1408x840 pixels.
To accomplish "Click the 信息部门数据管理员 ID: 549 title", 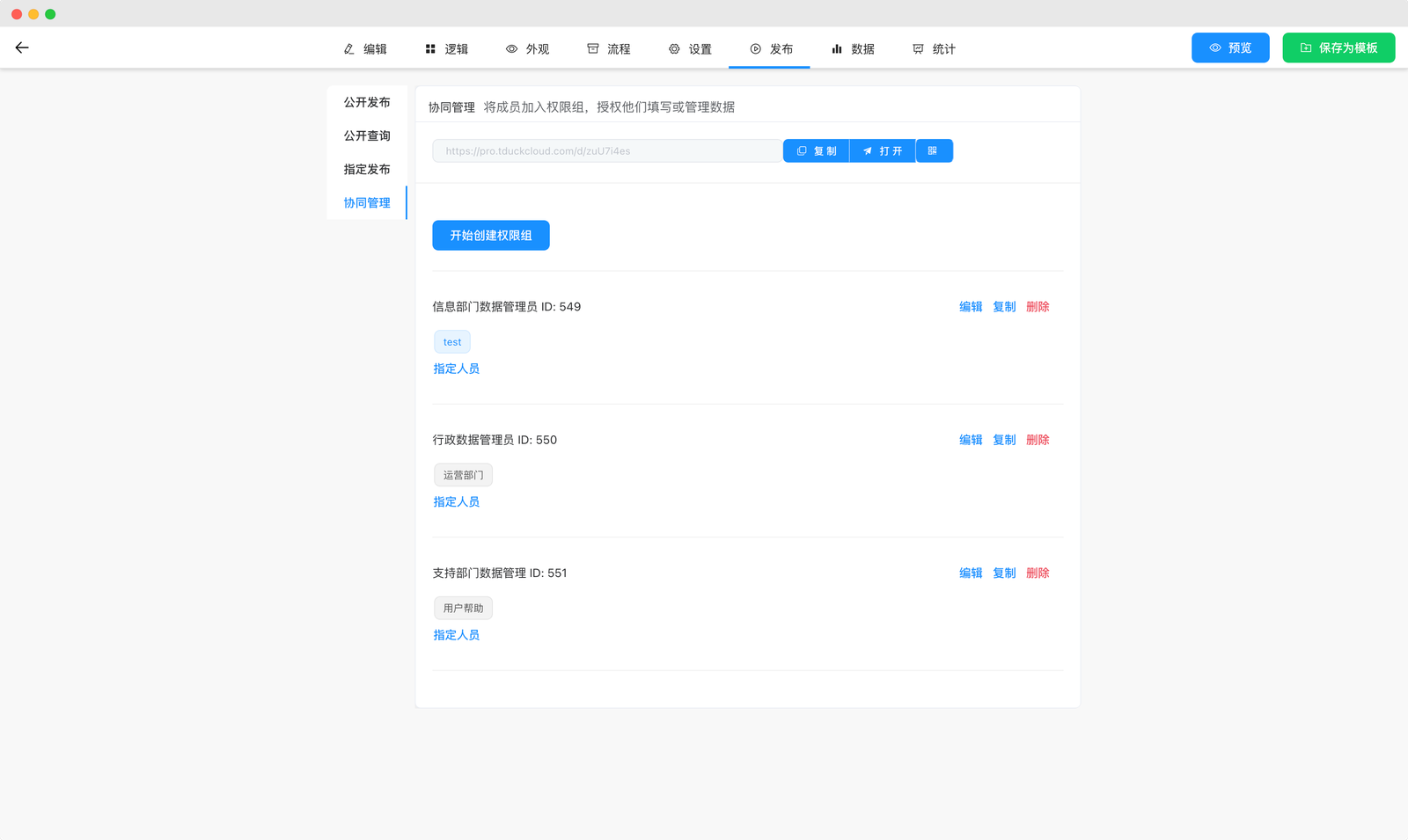I will pyautogui.click(x=506, y=307).
